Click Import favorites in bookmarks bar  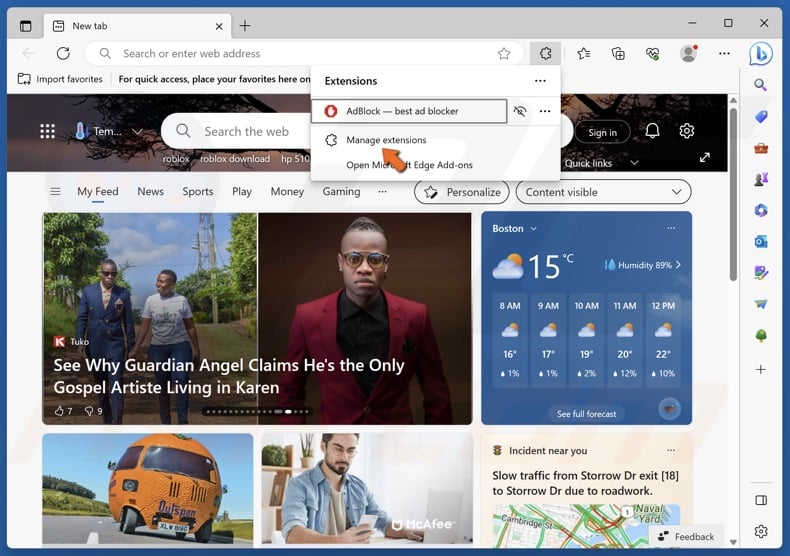pyautogui.click(x=60, y=79)
